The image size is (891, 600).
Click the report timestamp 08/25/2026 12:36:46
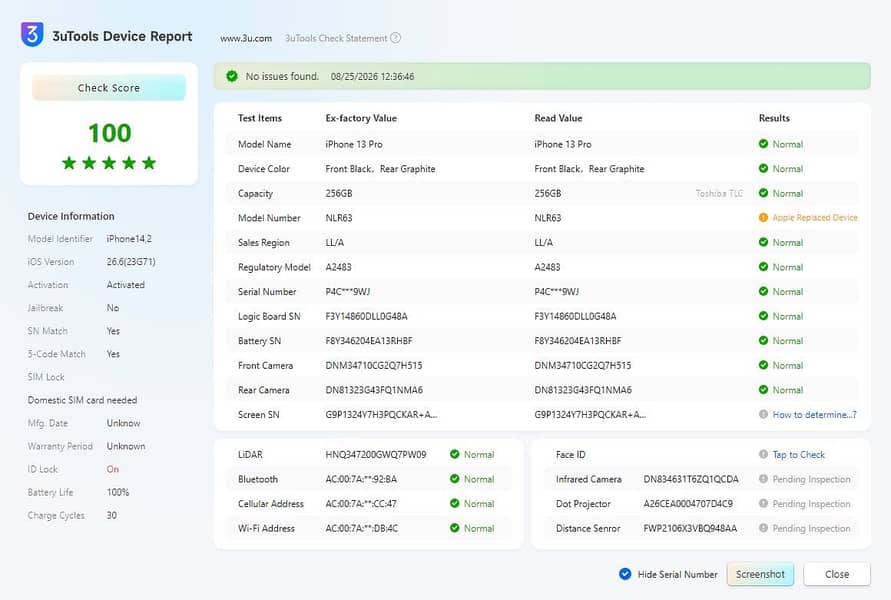click(x=372, y=76)
